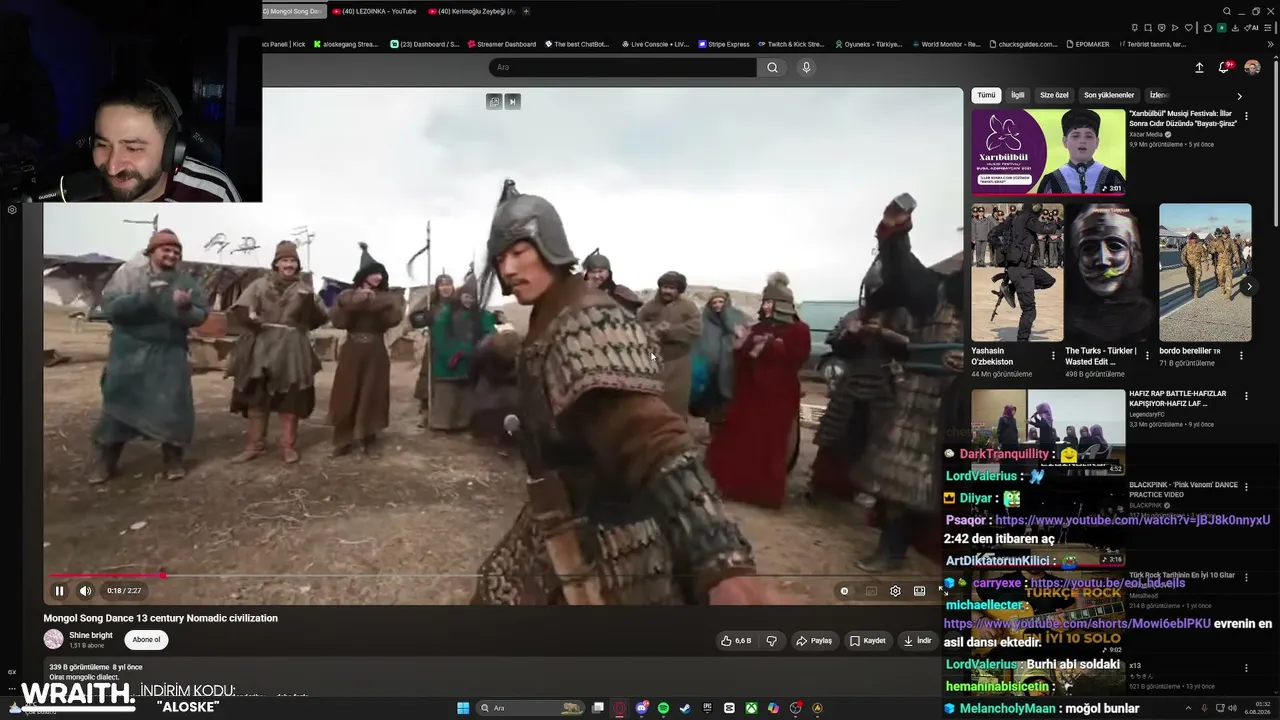Expand the hidden bookmarks overflow chevron
1280x720 pixels.
click(x=1268, y=44)
